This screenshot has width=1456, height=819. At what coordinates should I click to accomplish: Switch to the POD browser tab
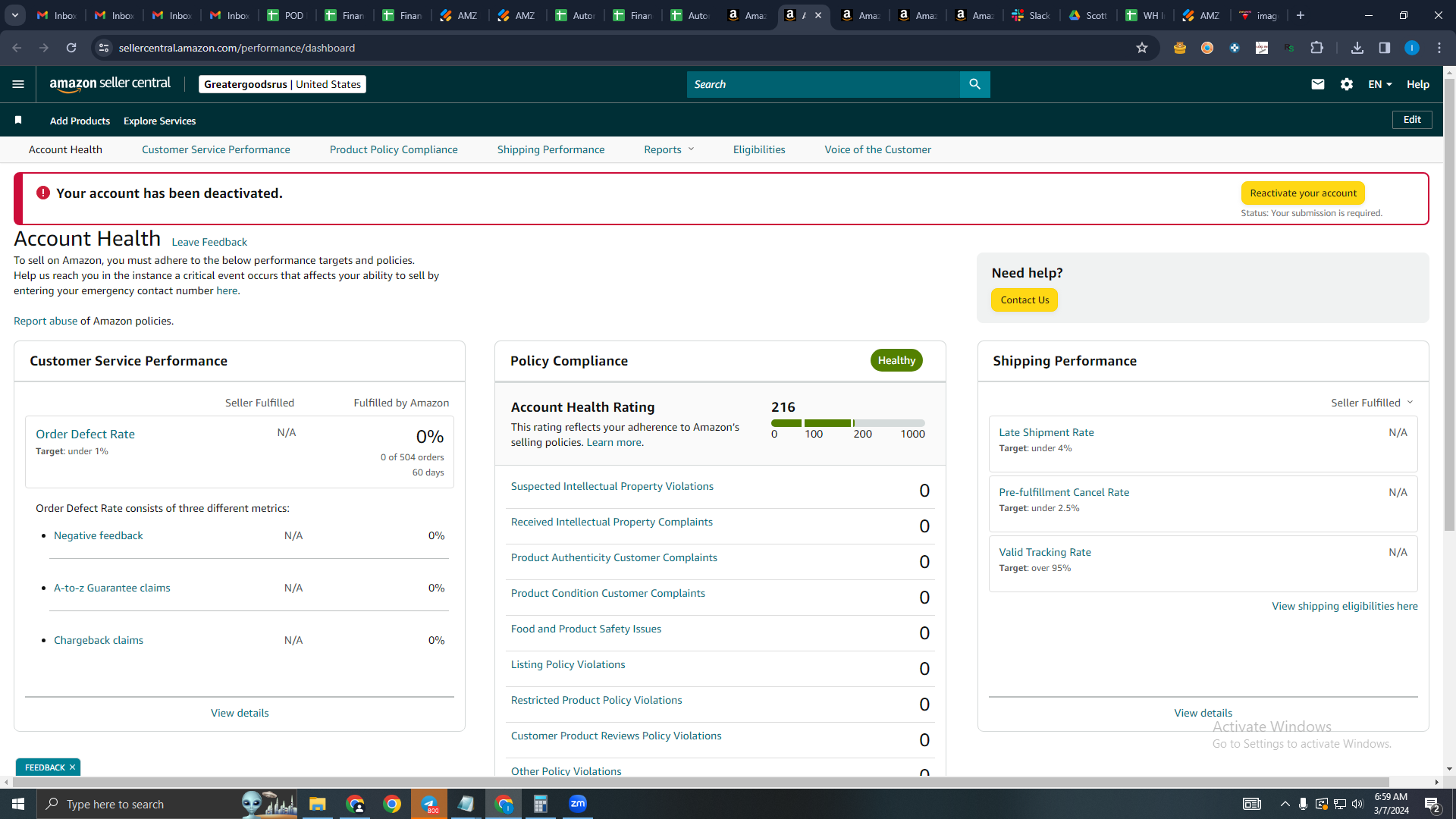[287, 15]
